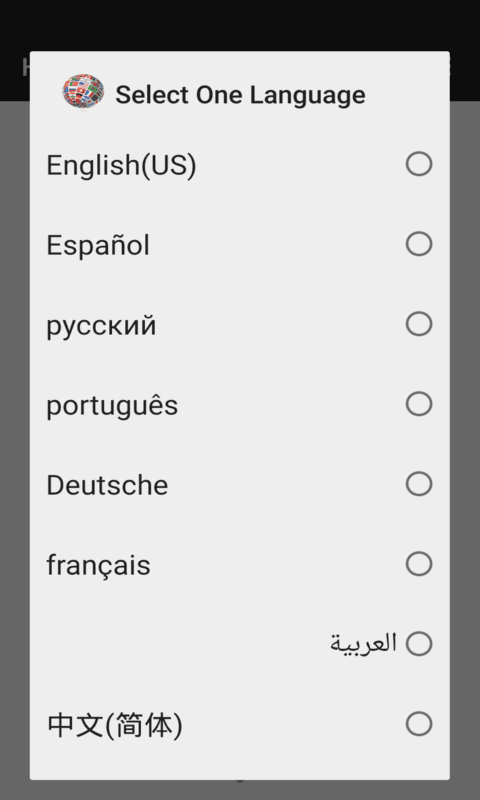Enable the português radio button
Viewport: 480px width, 800px height.
[419, 404]
